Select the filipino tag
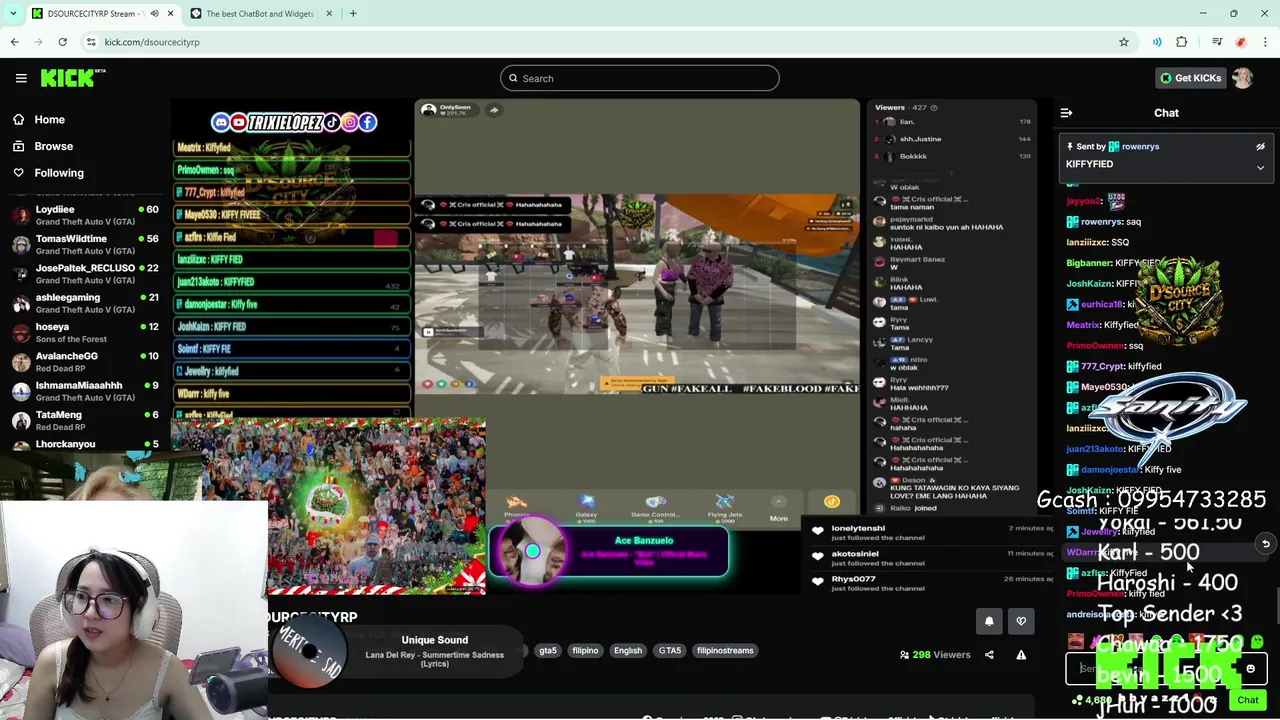The image size is (1280, 720). (585, 651)
